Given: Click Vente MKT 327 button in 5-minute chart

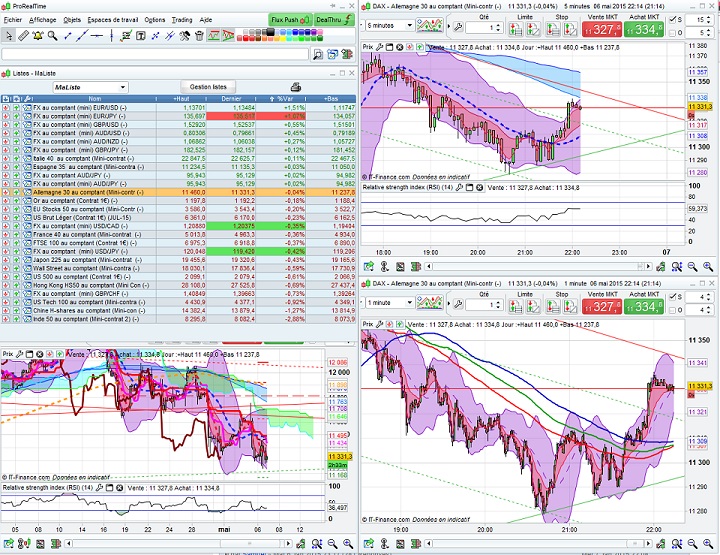Looking at the screenshot, I should pos(602,29).
